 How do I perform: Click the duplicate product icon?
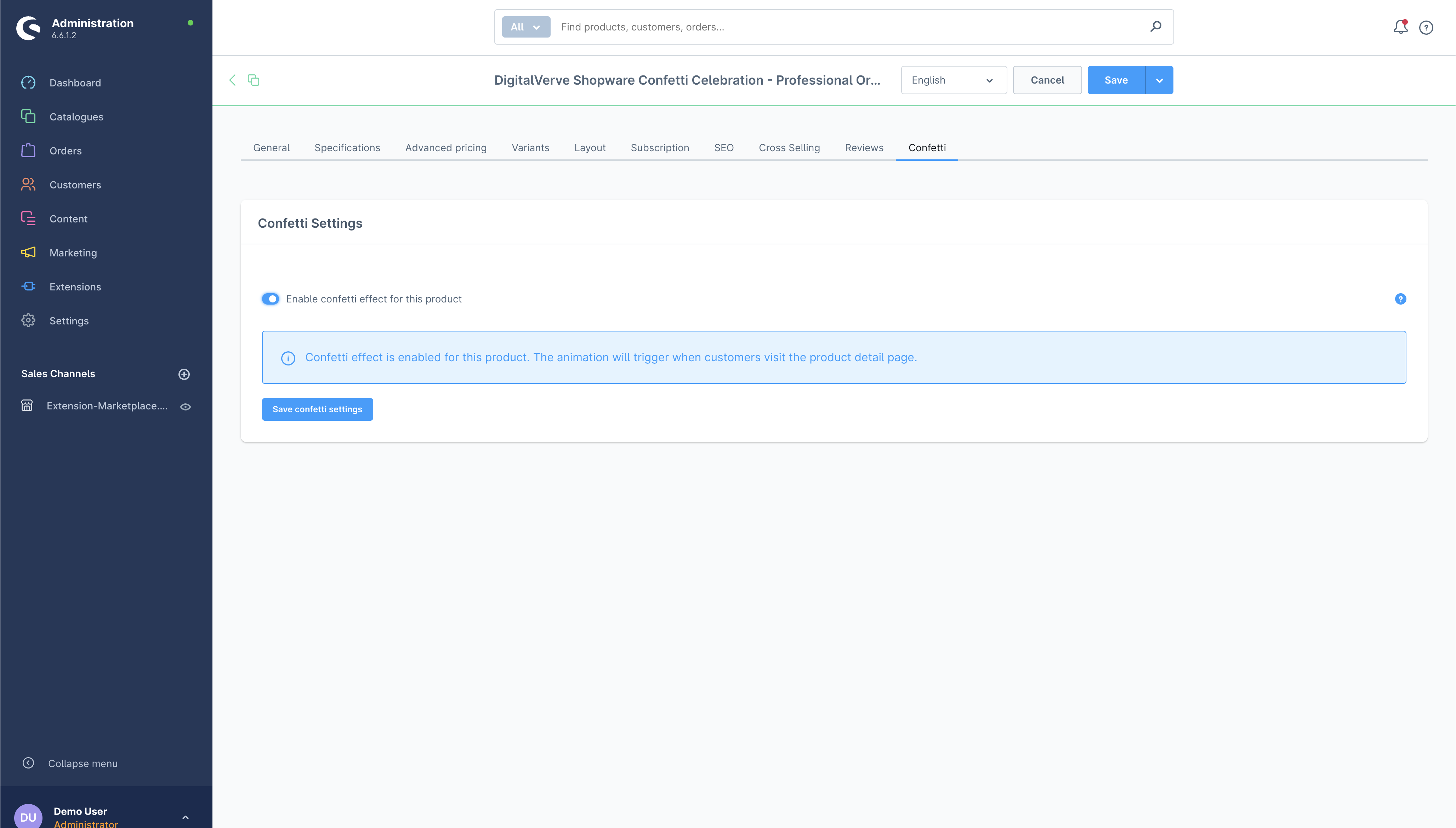(254, 80)
